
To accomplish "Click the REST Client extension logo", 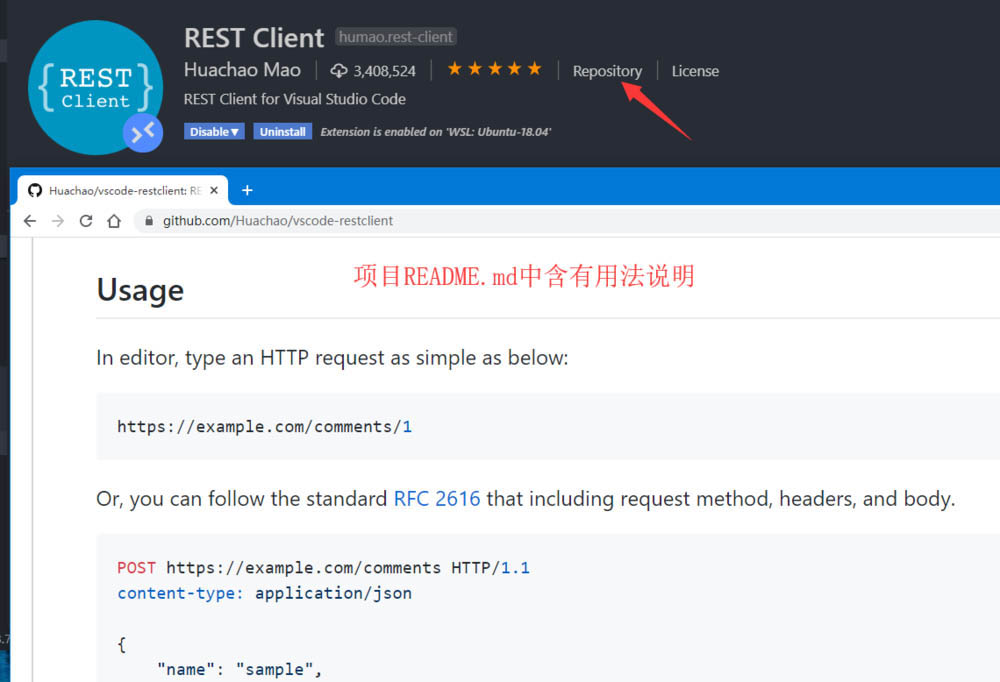I will [x=95, y=87].
